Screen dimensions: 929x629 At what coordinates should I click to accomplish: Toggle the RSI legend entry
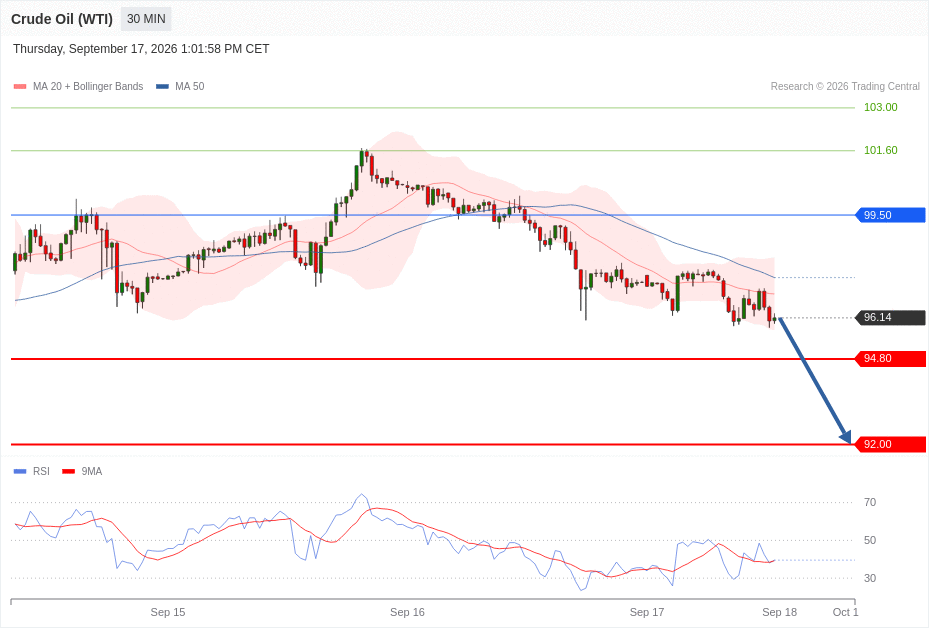32,471
